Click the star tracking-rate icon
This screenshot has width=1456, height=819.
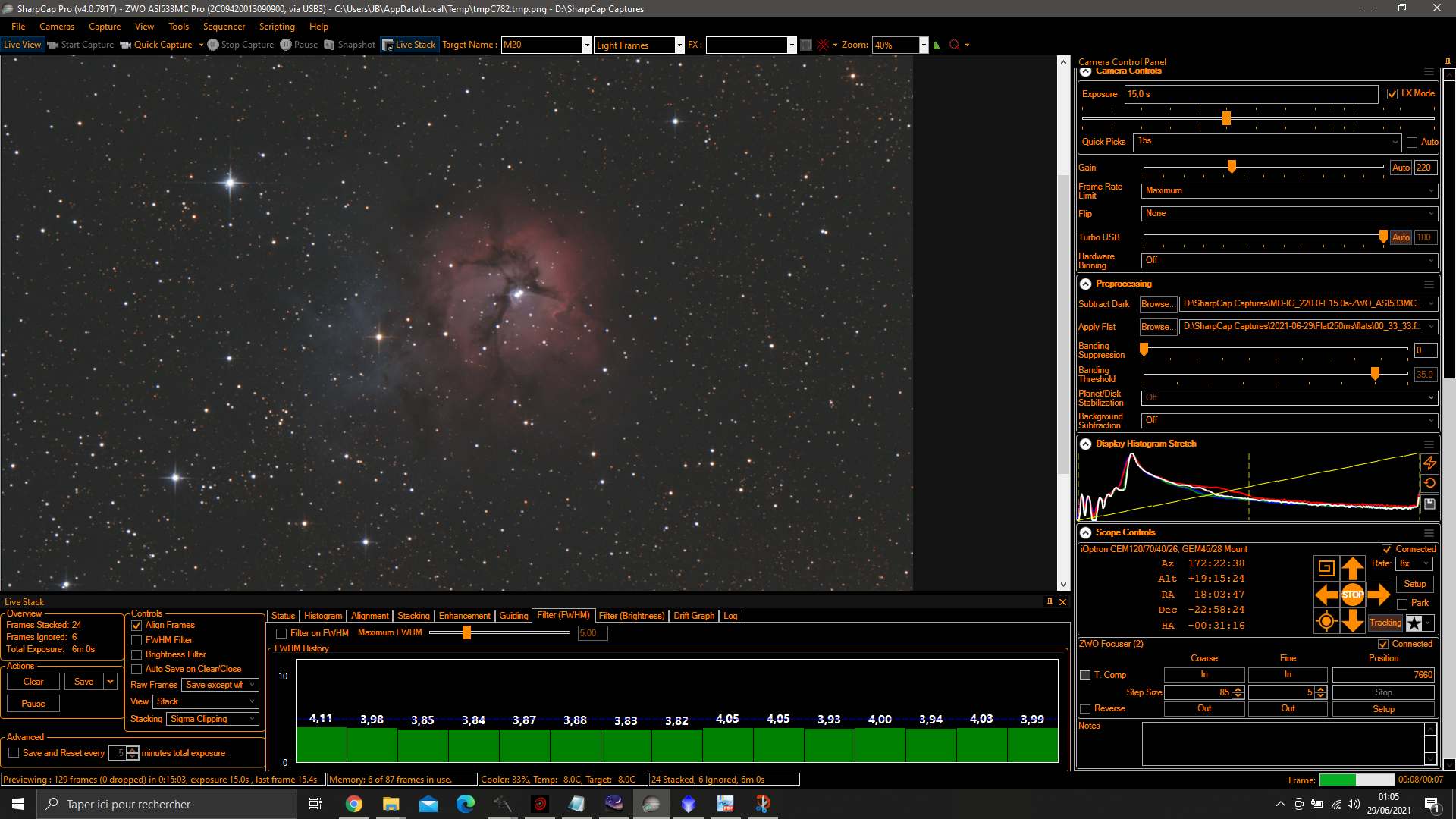pyautogui.click(x=1414, y=623)
